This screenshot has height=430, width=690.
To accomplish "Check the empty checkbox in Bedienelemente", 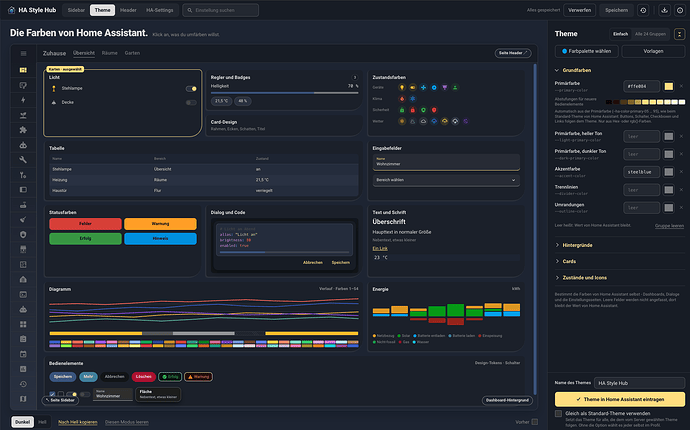I will (61, 394).
